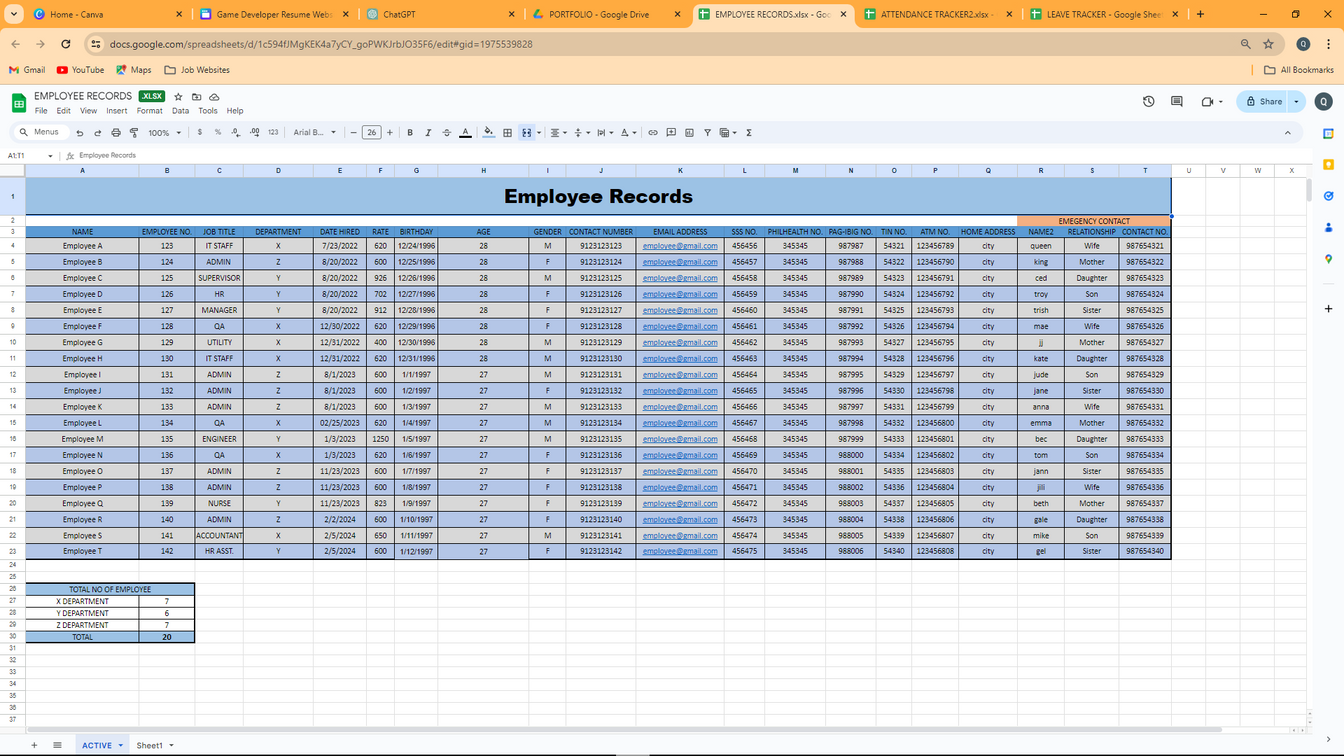
Task: Increase font size with plus button
Action: [390, 133]
